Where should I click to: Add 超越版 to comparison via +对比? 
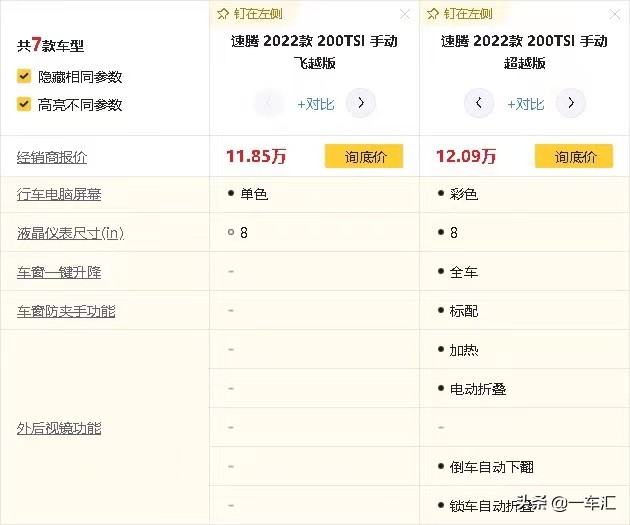coord(525,103)
